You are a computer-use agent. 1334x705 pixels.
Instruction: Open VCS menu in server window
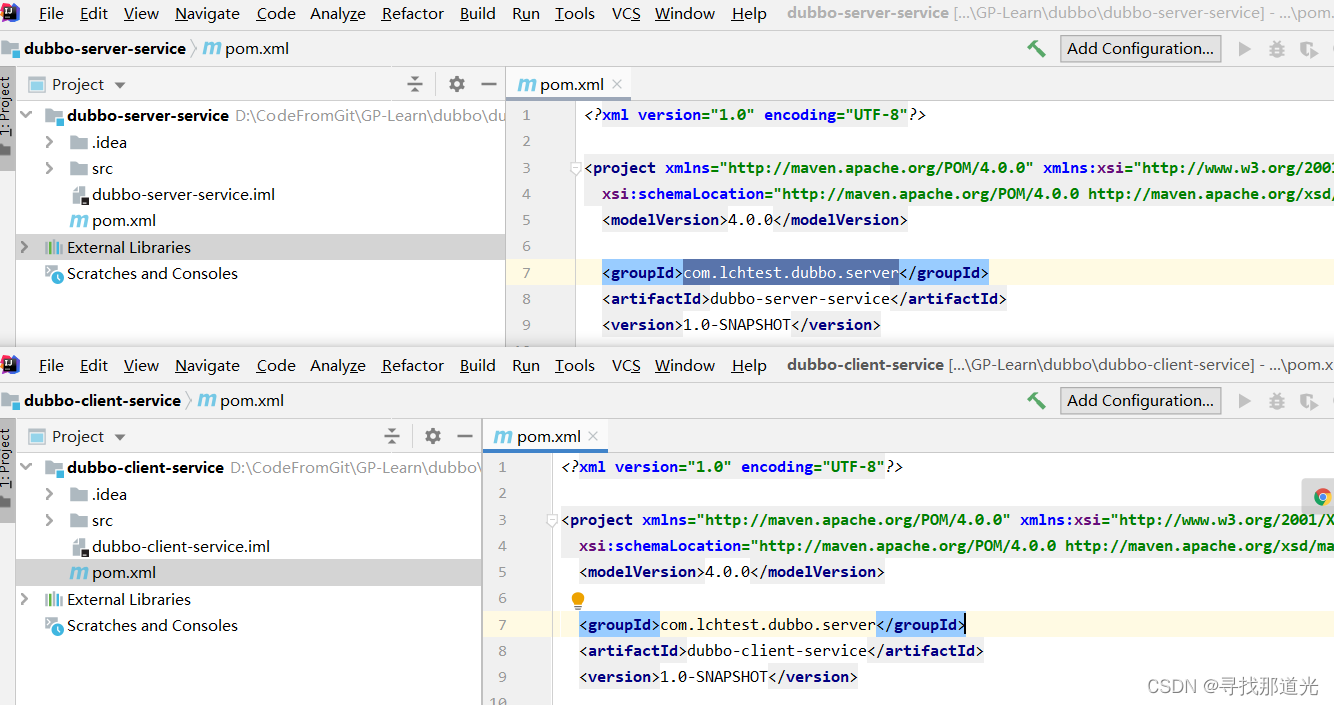[x=626, y=13]
